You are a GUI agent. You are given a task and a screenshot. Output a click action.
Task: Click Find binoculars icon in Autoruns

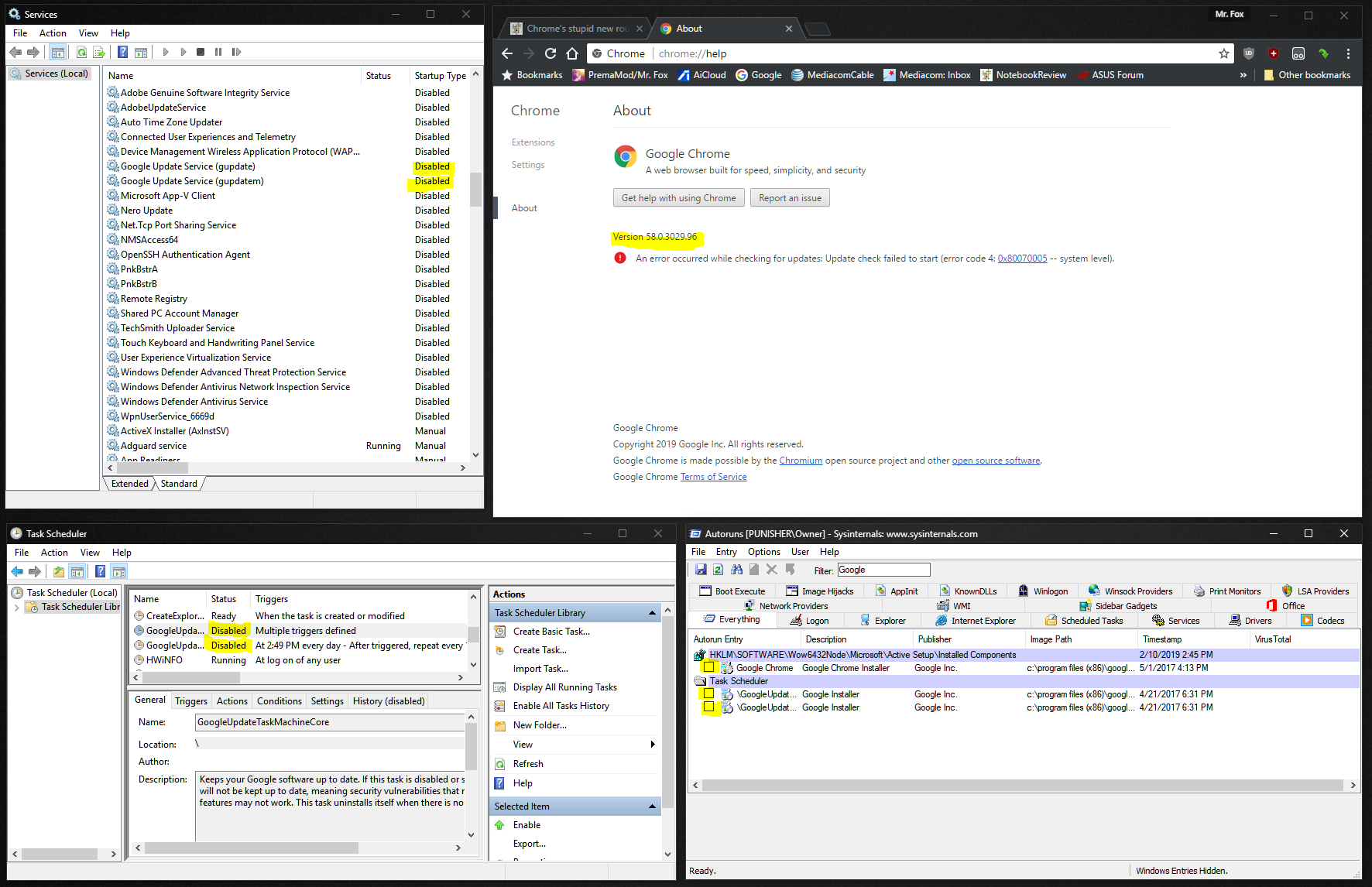click(736, 570)
